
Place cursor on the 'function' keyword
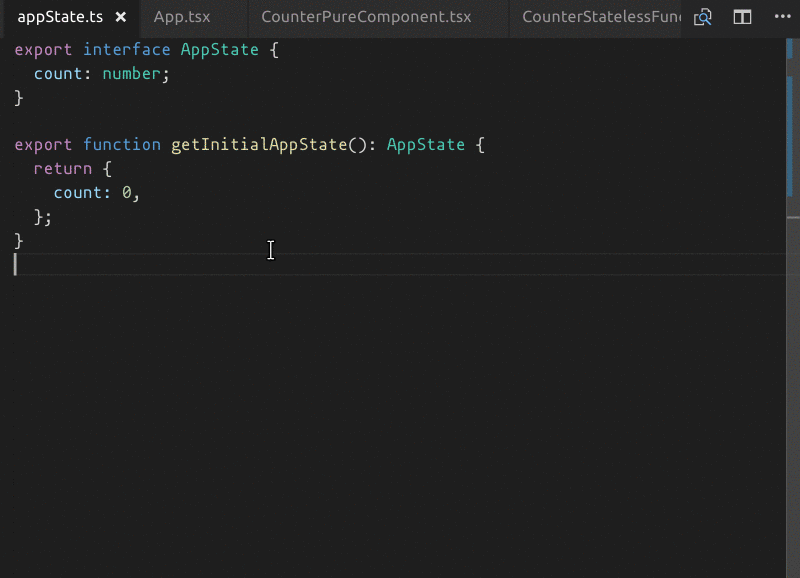pos(122,145)
